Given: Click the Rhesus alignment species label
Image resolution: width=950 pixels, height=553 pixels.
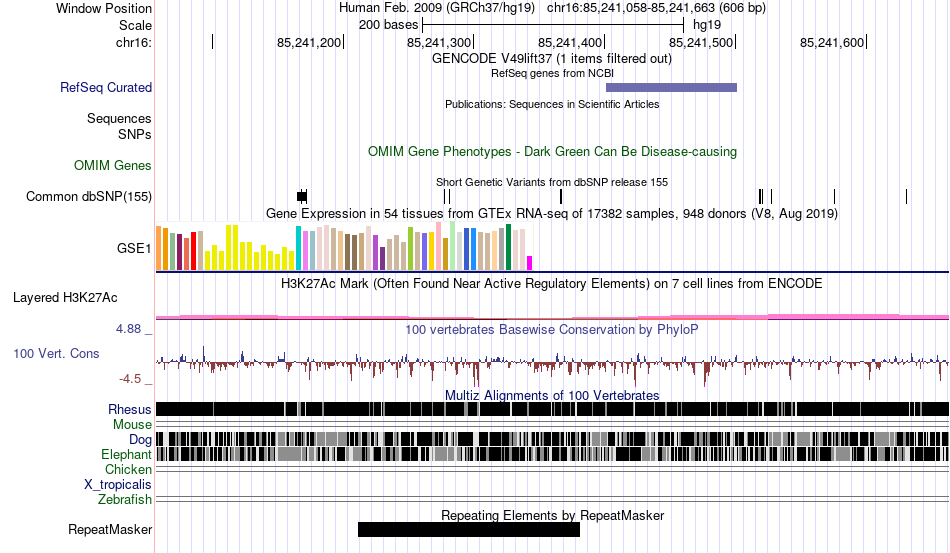Looking at the screenshot, I should [129, 409].
